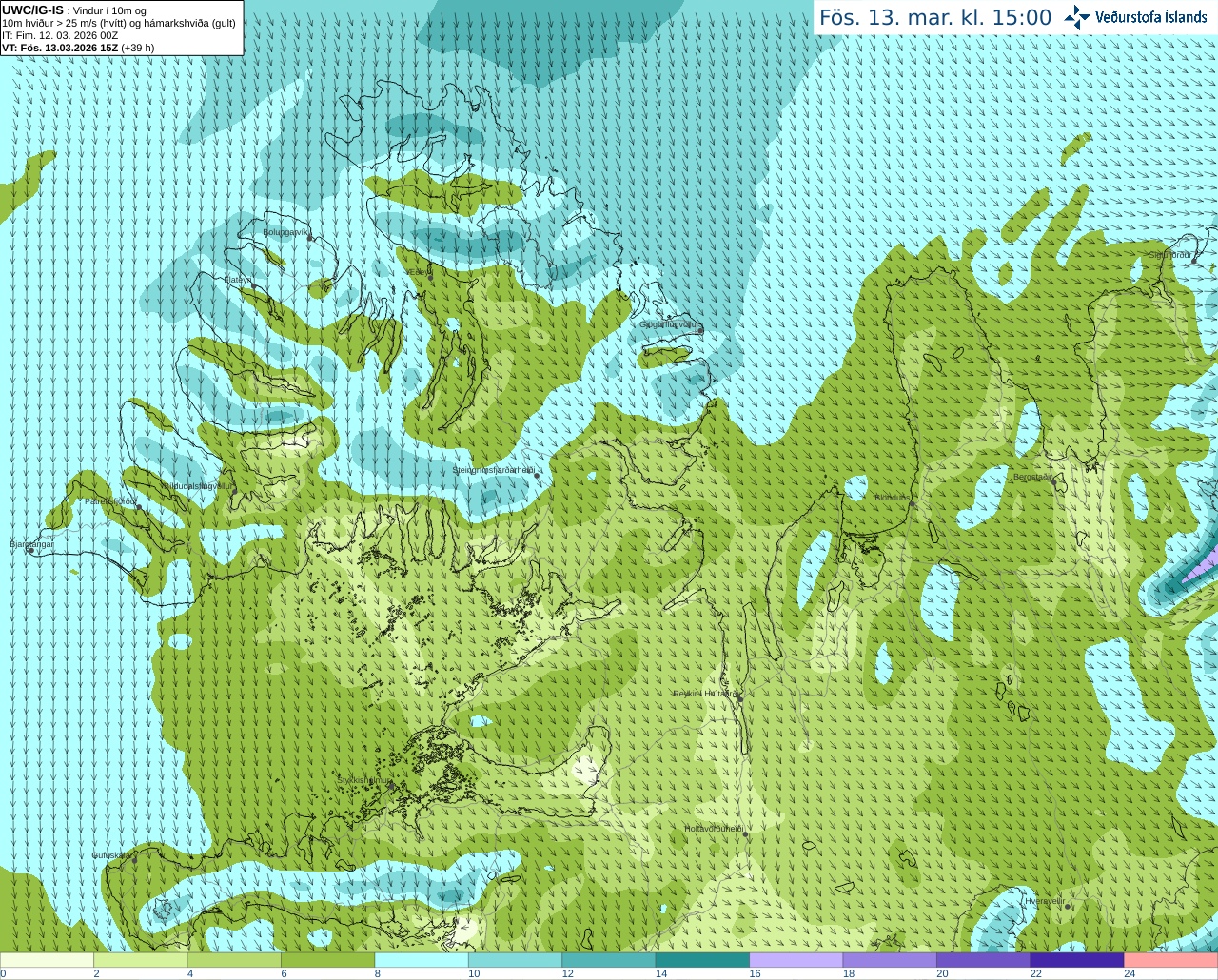Select the 4–6 m/s green legend swatch
The height and width of the screenshot is (980, 1218).
234,960
